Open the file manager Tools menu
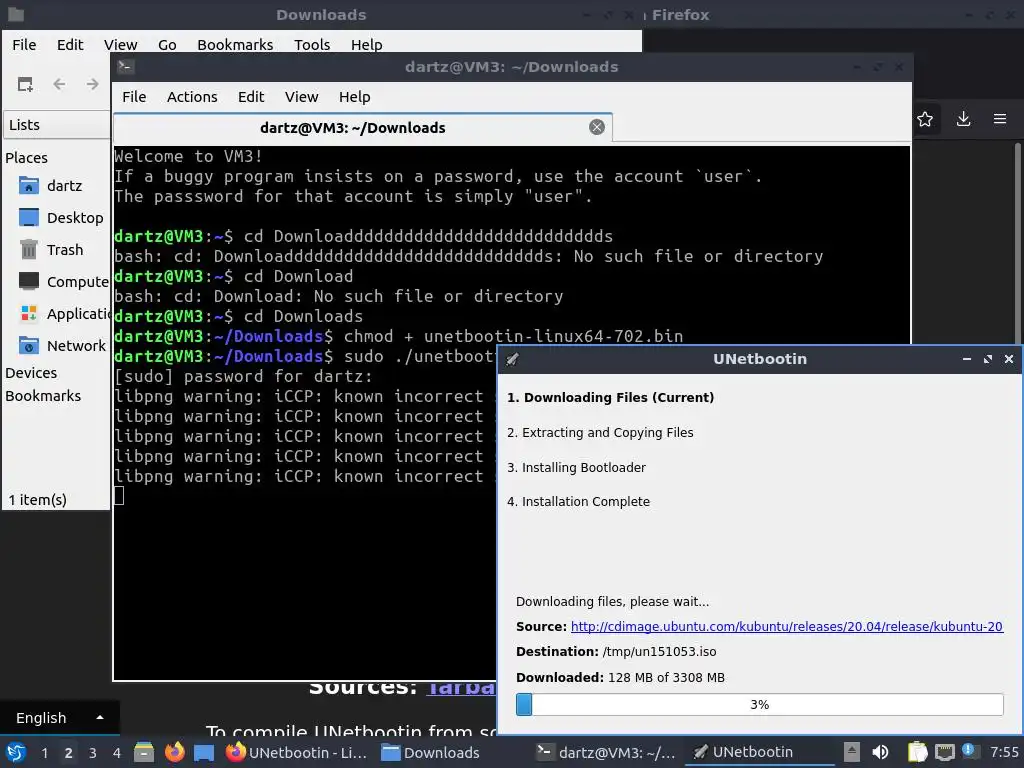Screen dimensions: 1024x768 pyautogui.click(x=312, y=44)
